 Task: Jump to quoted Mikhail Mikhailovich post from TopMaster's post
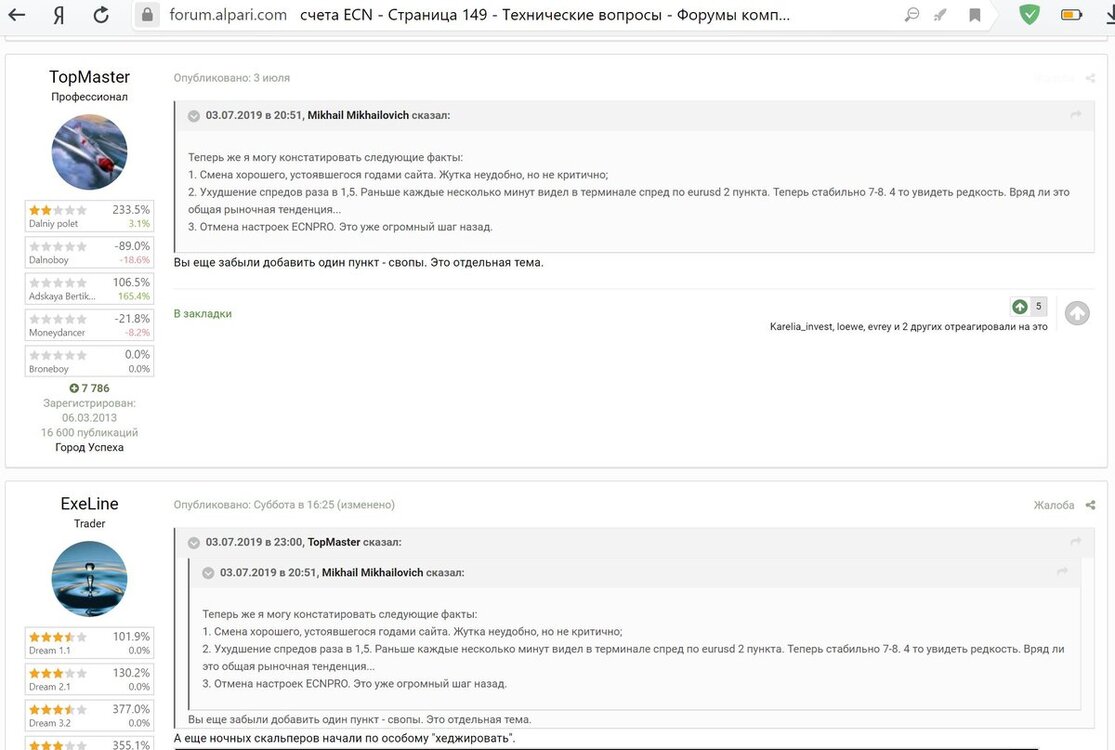coord(1076,114)
